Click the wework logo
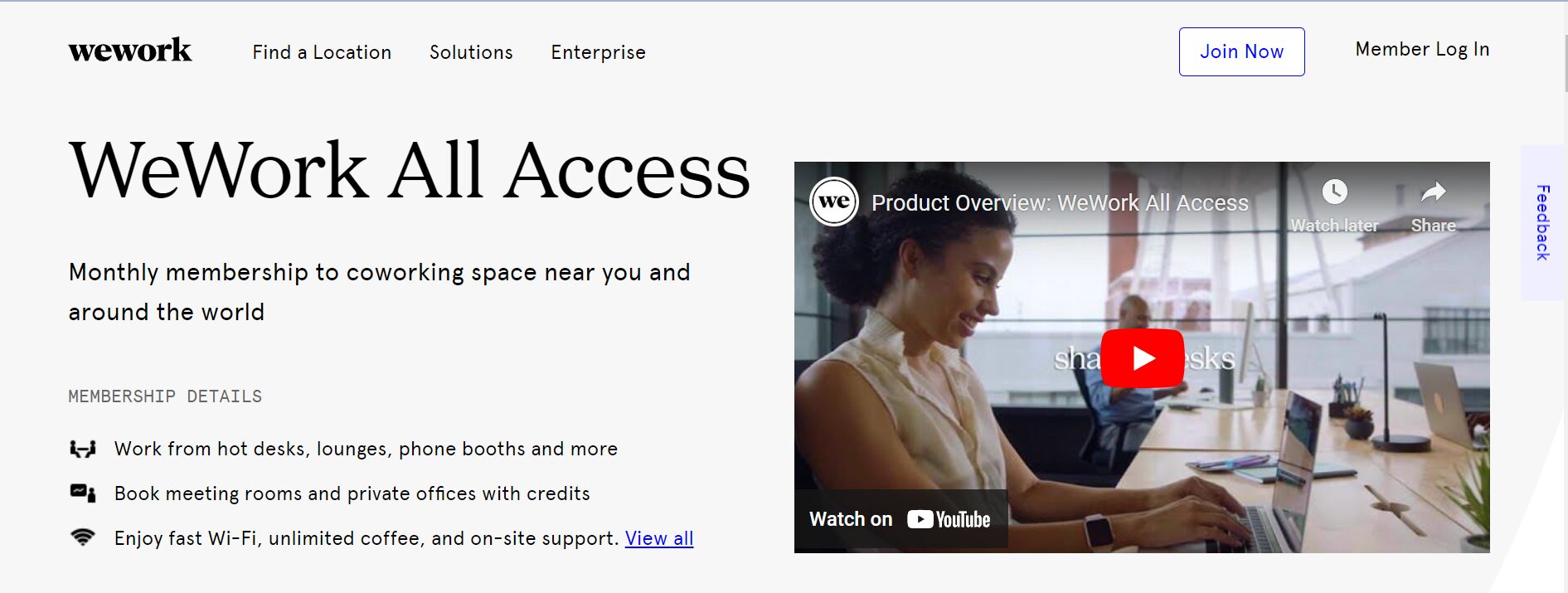Viewport: 1568px width, 593px height. 130,51
